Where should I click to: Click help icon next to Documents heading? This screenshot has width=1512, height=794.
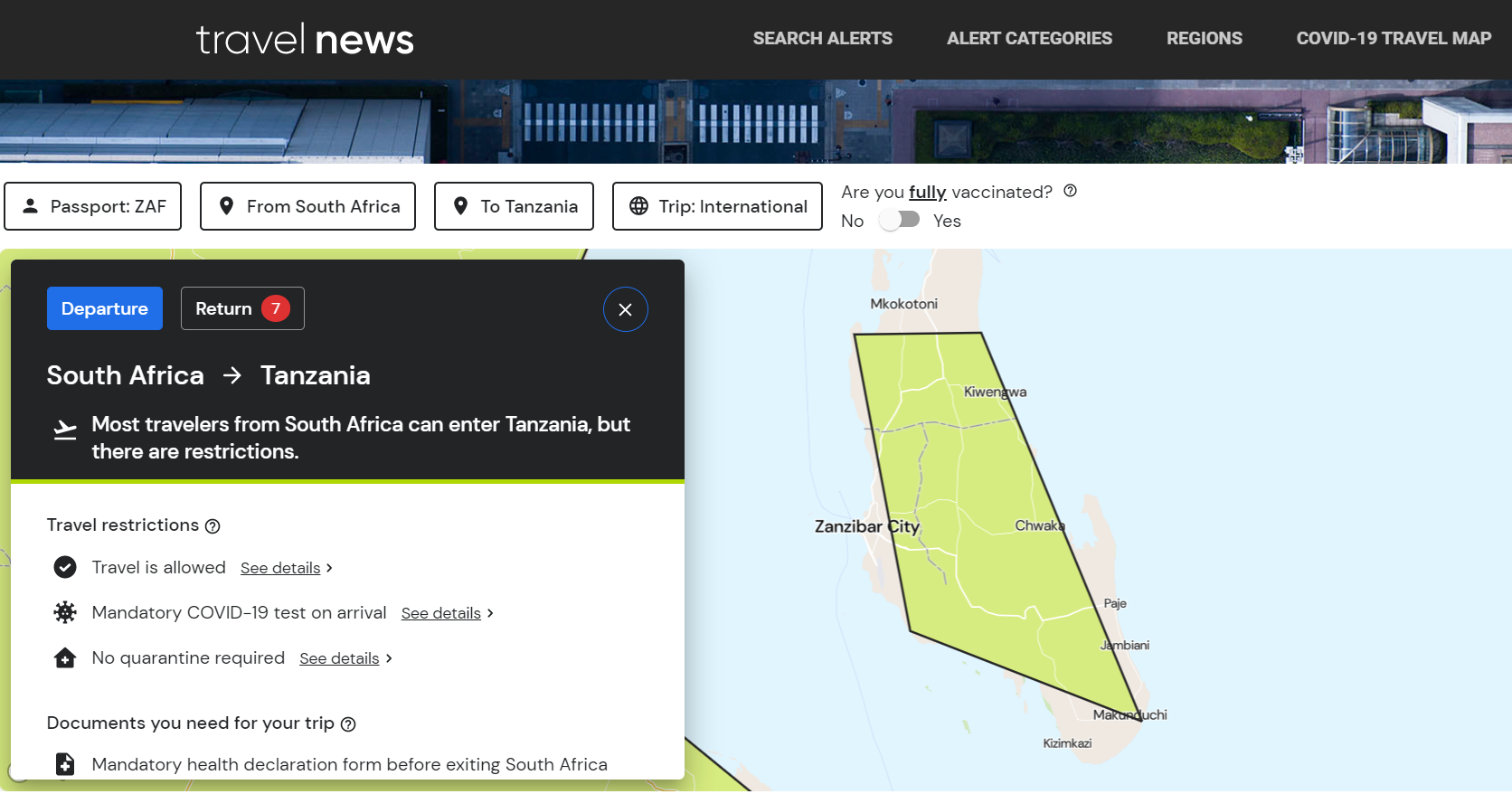tap(348, 724)
